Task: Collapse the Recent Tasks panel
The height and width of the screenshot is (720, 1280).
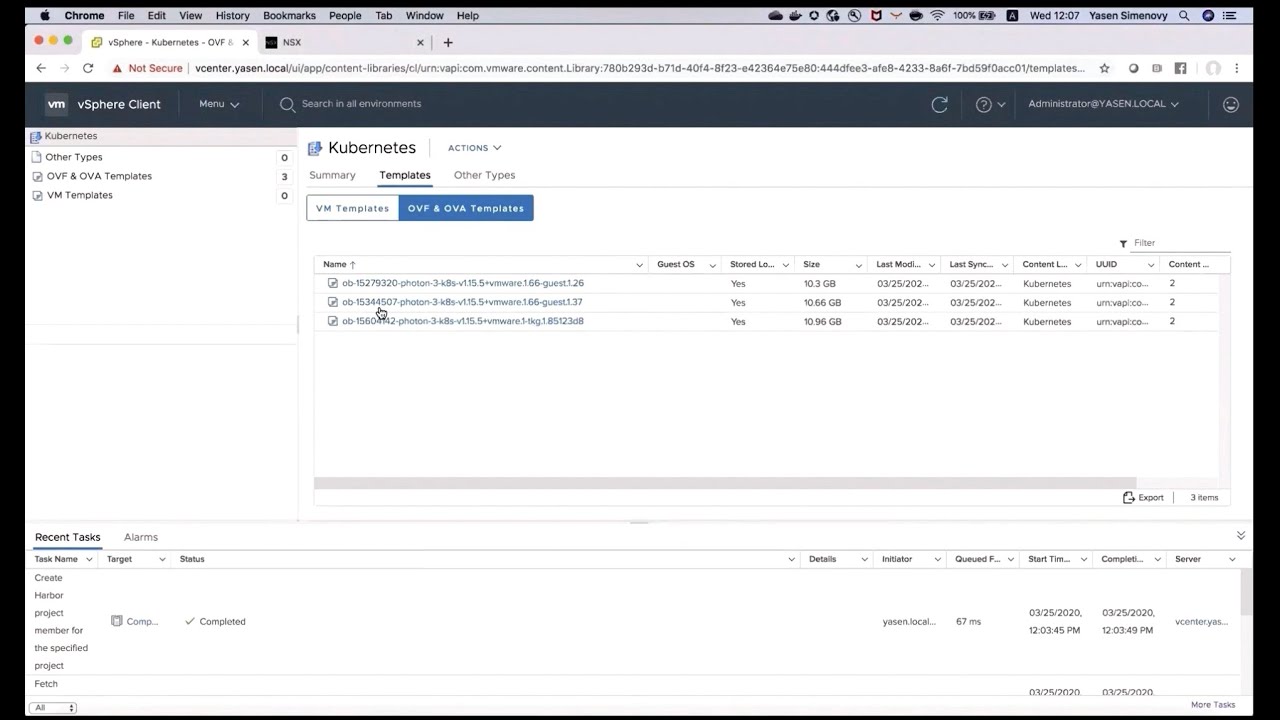Action: coord(1241,536)
